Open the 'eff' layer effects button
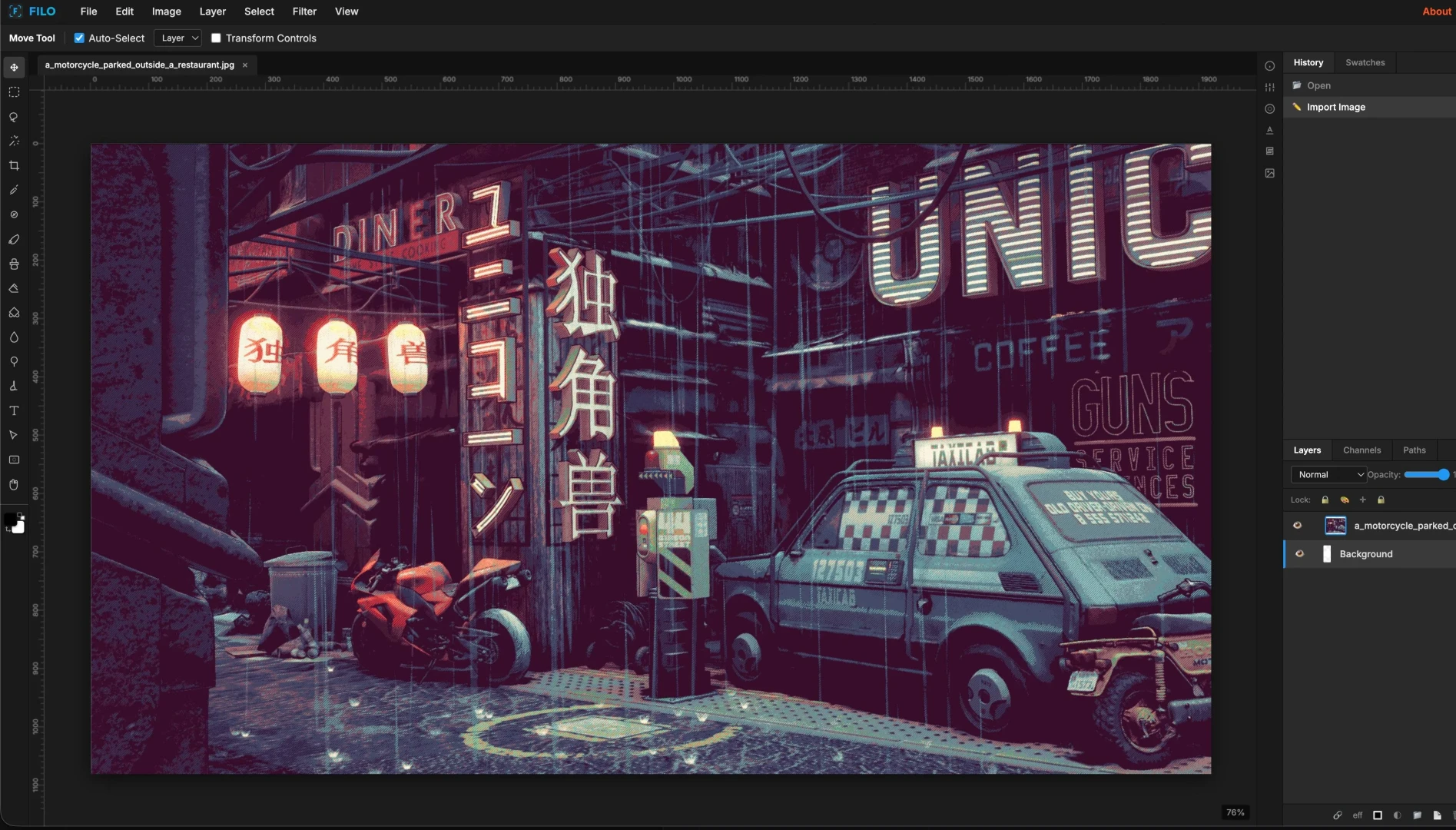 point(1358,815)
